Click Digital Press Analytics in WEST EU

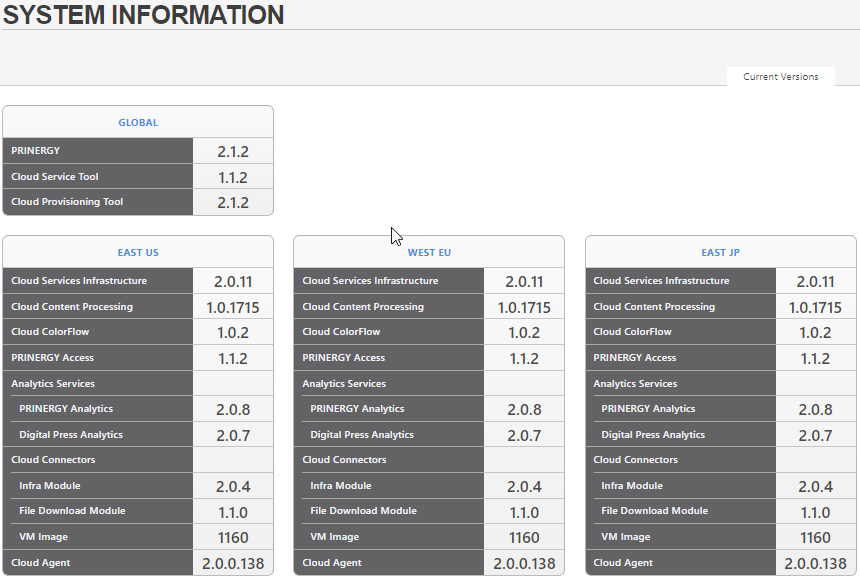[x=362, y=435]
